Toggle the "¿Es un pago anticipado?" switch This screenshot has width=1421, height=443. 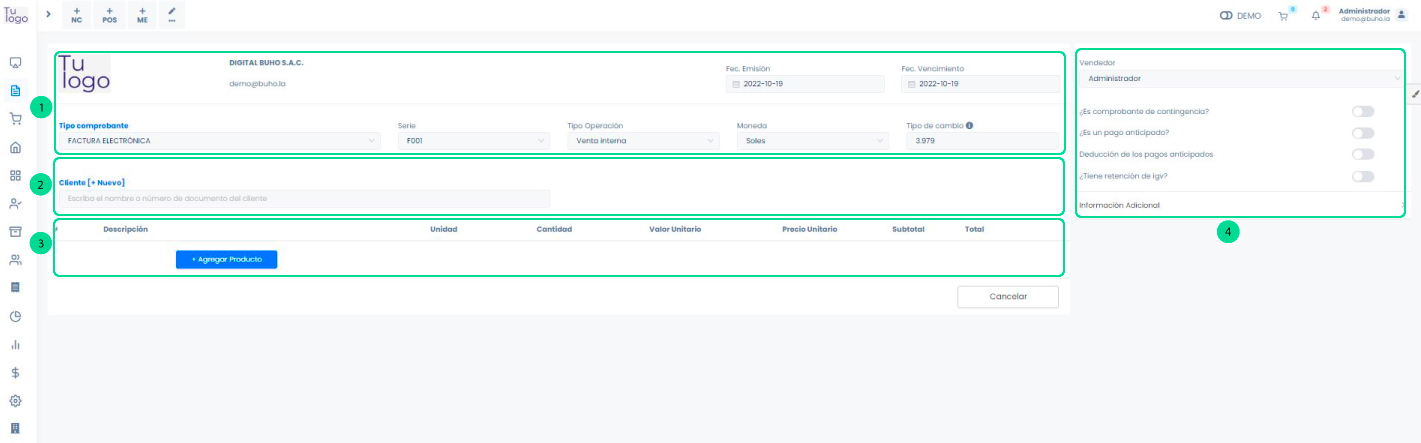click(x=1362, y=133)
